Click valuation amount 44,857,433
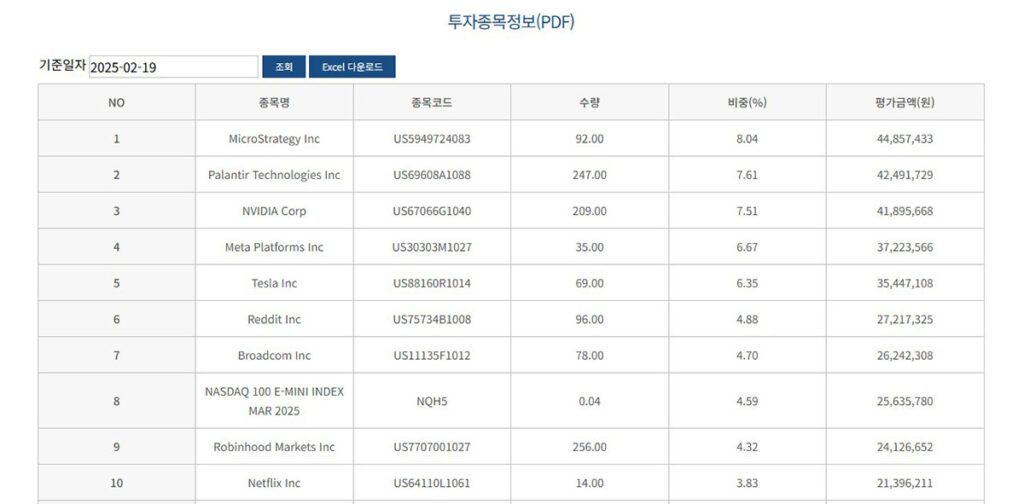The width and height of the screenshot is (1024, 504). pyautogui.click(x=905, y=139)
